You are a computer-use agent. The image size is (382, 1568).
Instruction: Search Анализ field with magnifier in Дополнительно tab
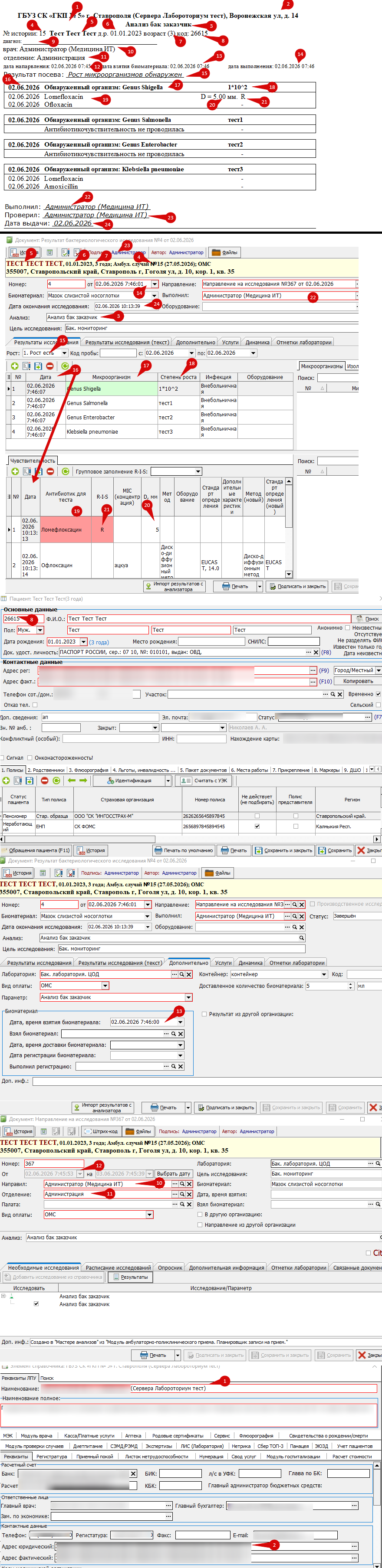tap(301, 938)
